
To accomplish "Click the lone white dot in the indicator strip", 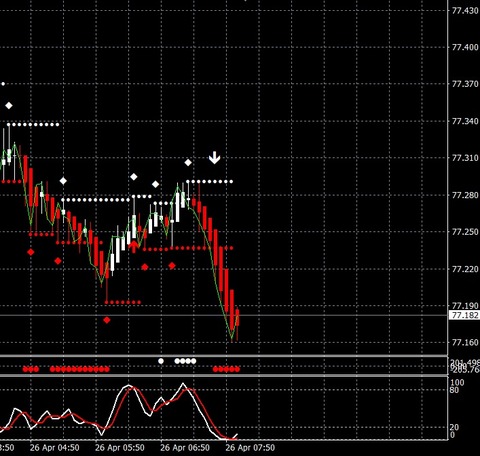I will click(x=161, y=361).
